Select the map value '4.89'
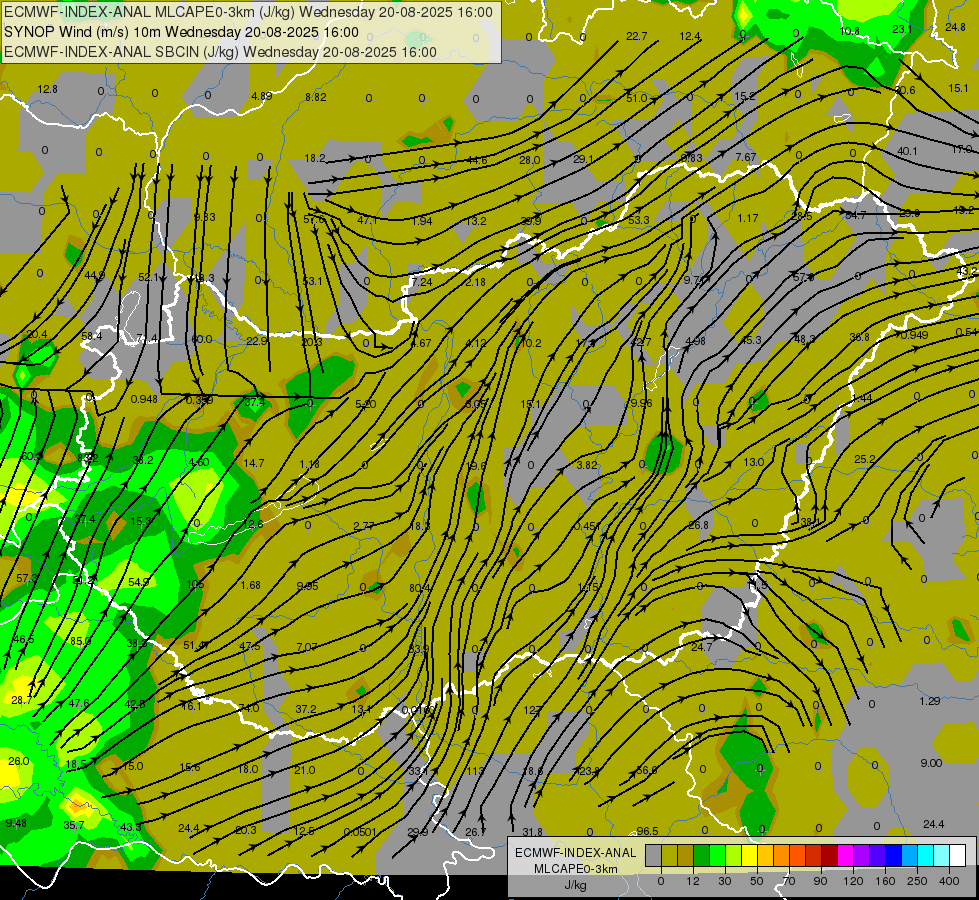The height and width of the screenshot is (900, 979). pos(262,96)
